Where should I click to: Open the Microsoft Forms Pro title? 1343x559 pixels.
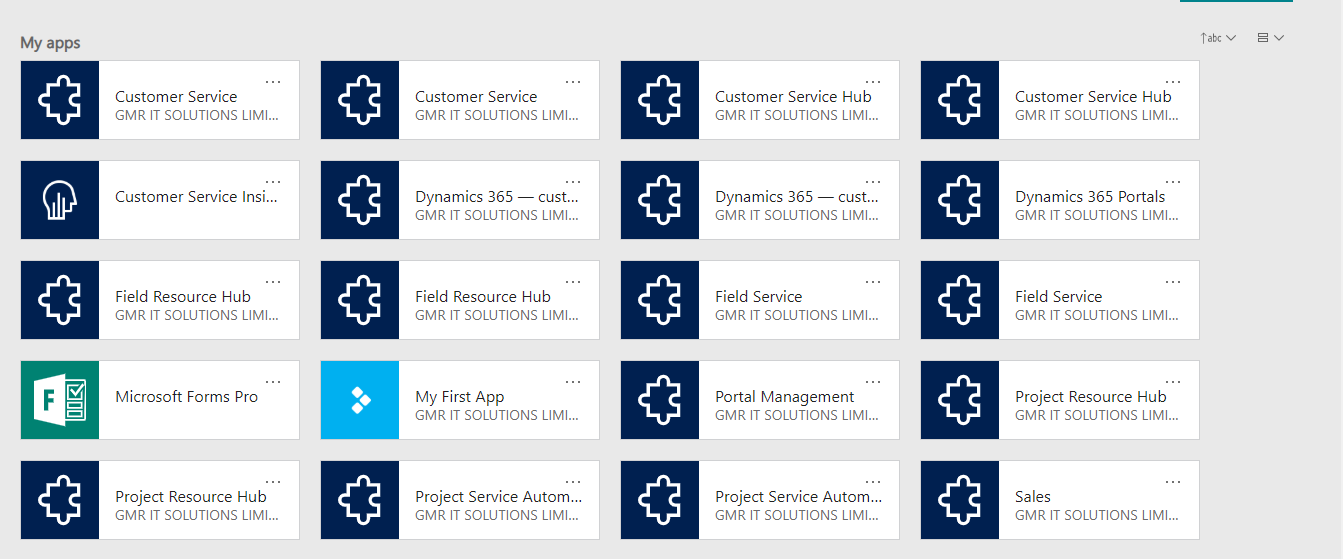187,397
